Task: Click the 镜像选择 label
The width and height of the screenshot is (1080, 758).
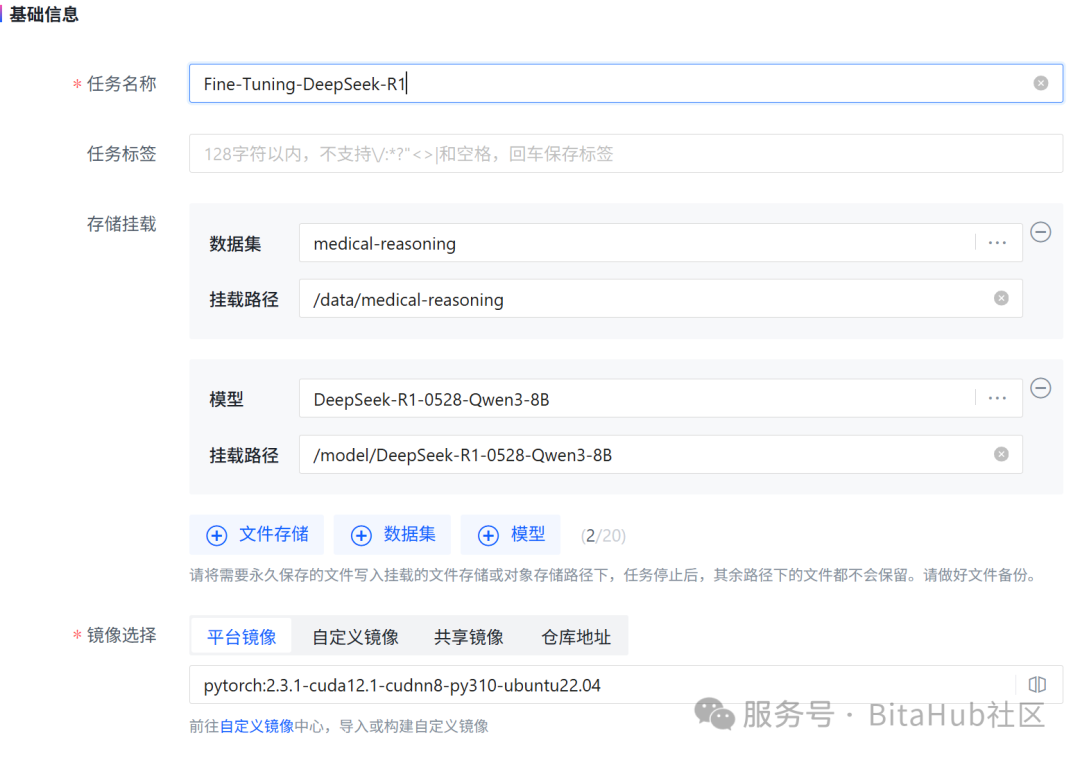Action: [x=121, y=635]
